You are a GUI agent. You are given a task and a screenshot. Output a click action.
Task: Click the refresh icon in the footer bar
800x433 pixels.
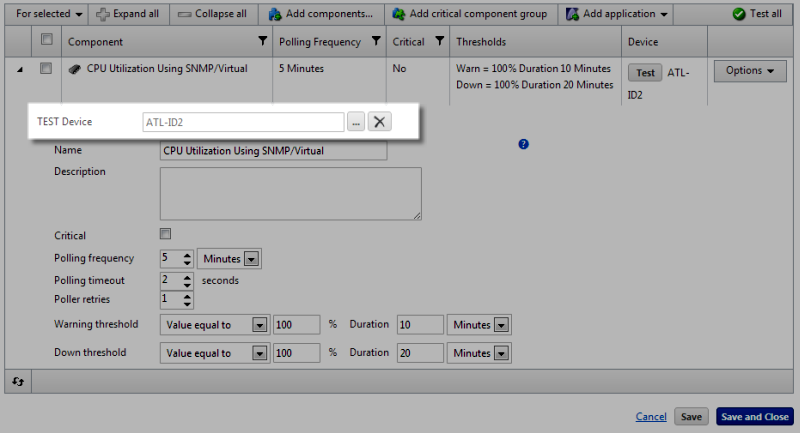[18, 381]
